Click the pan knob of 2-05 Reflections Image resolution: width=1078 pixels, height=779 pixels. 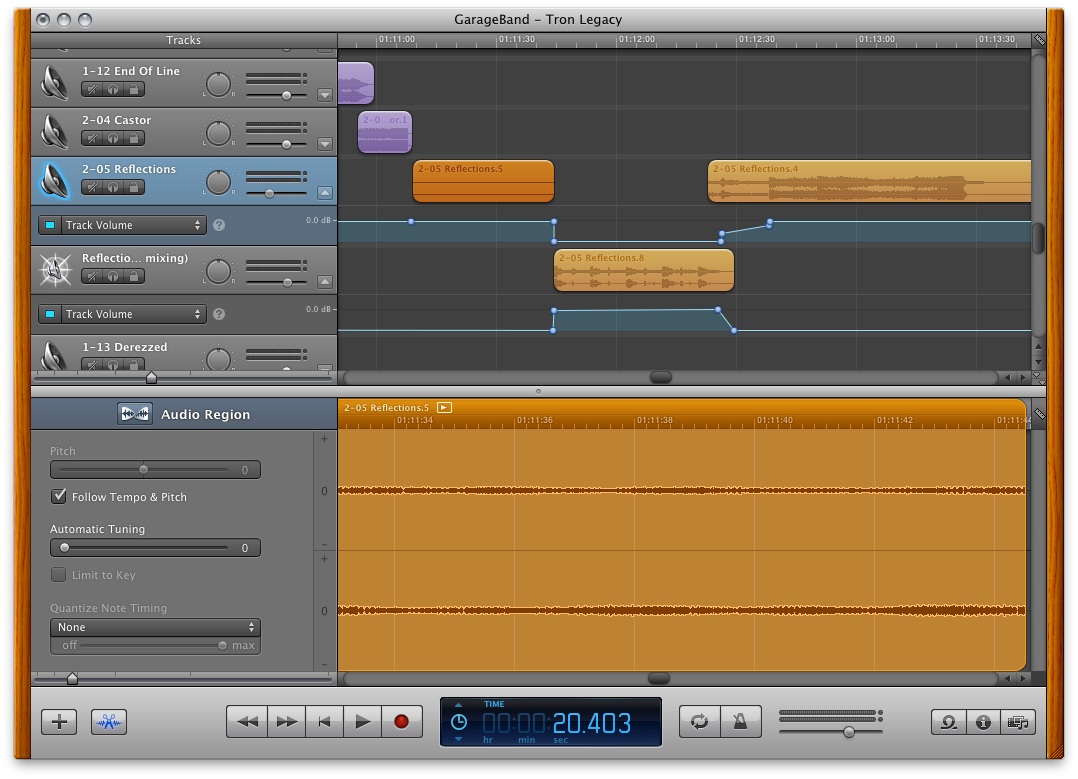pos(219,182)
